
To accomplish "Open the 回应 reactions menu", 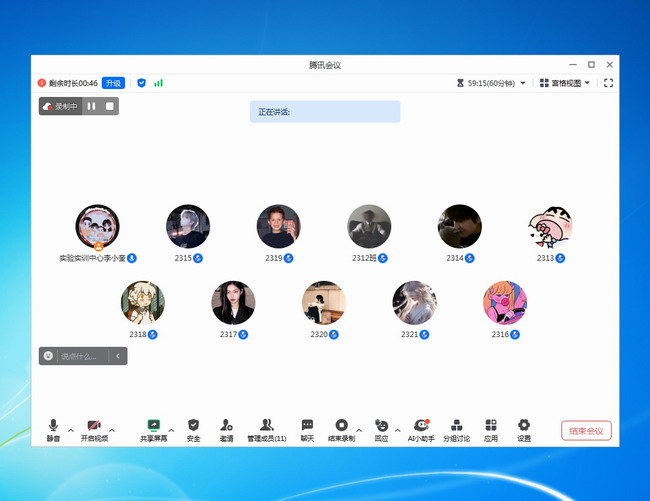I will pyautogui.click(x=381, y=426).
